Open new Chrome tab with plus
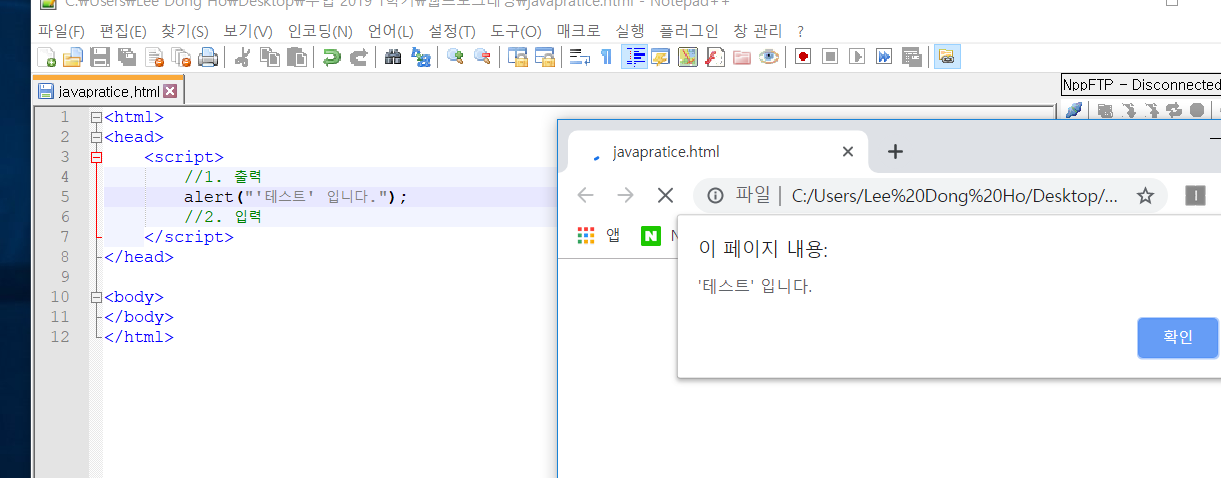Viewport: 1221px width, 478px height. (x=895, y=152)
